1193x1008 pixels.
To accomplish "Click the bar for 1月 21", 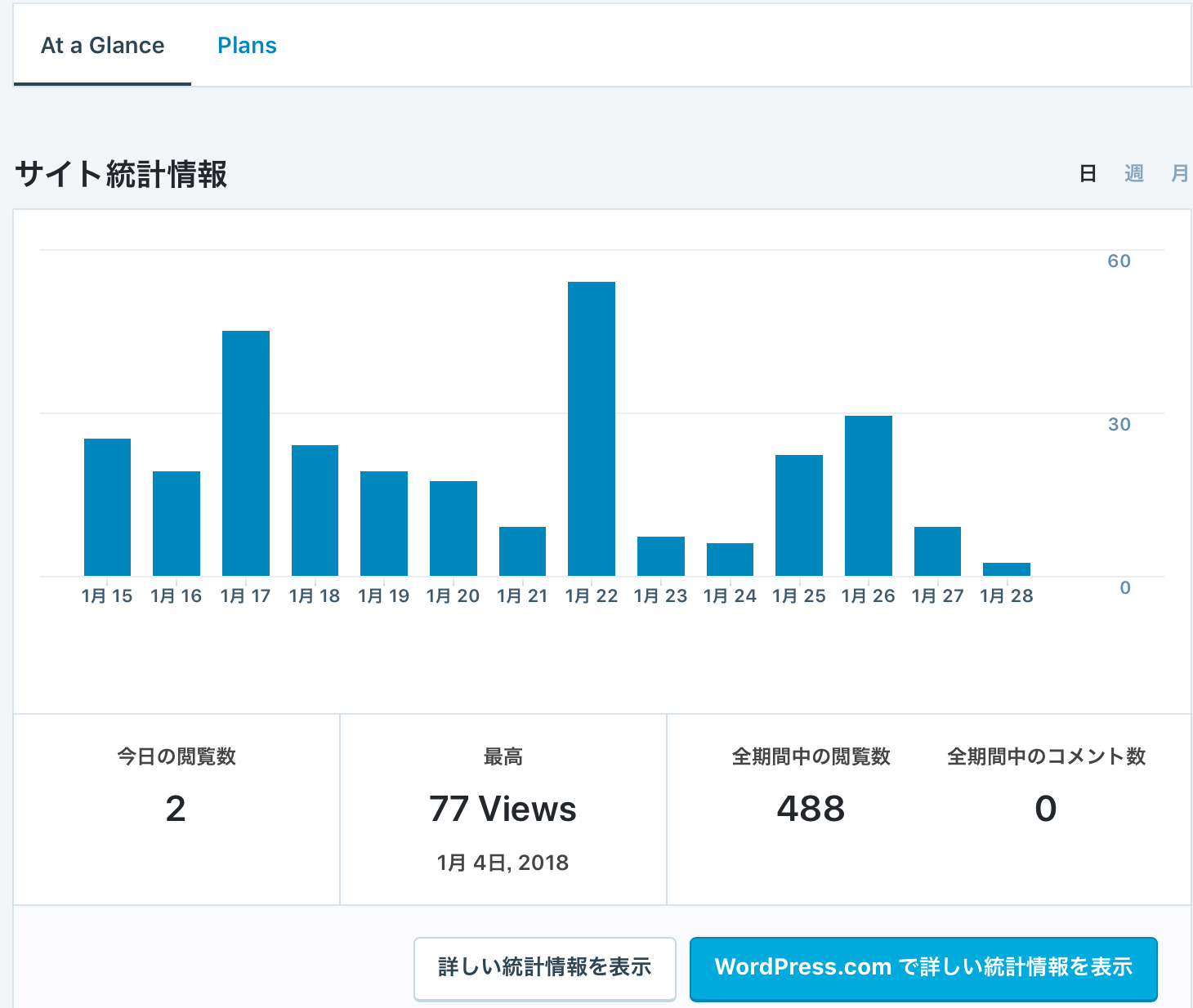I will [522, 551].
